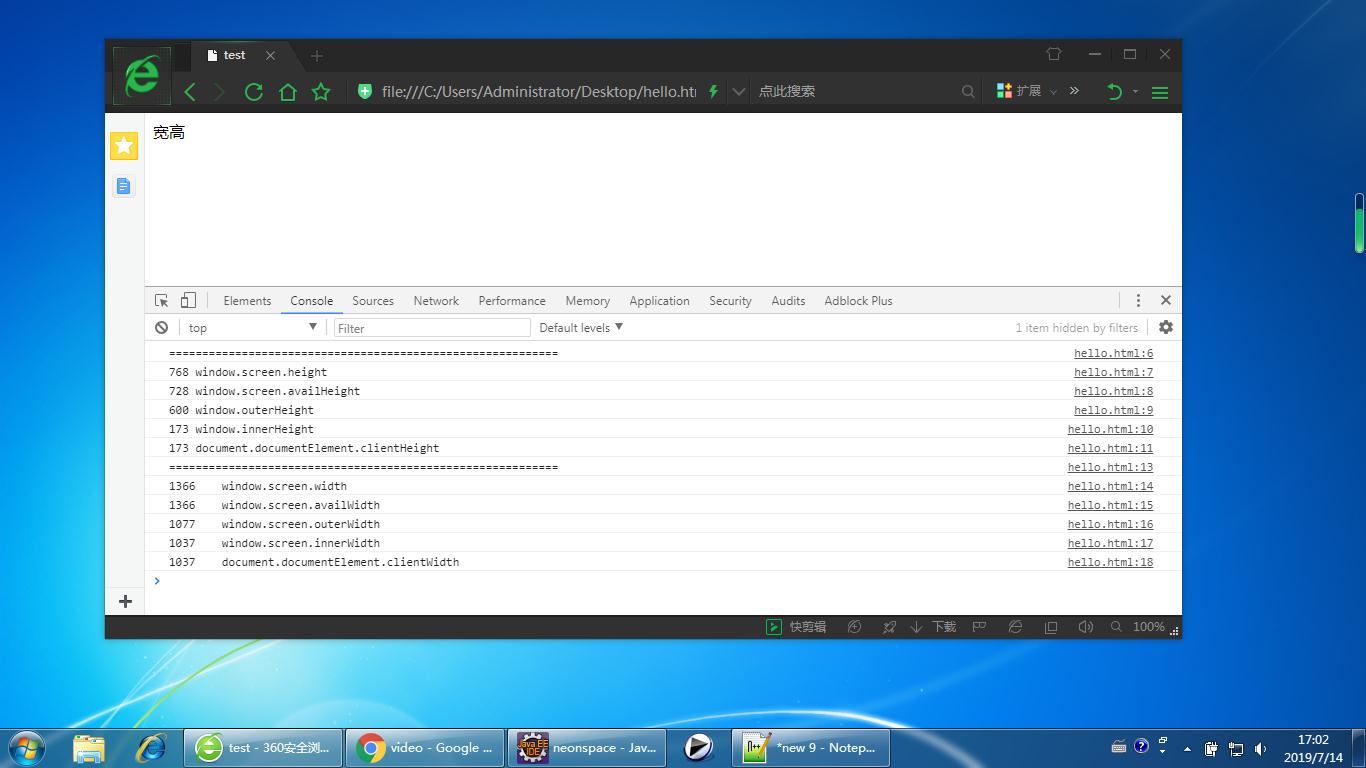The image size is (1366, 768).
Task: Click the rocket accelerator status icon
Action: pos(889,627)
